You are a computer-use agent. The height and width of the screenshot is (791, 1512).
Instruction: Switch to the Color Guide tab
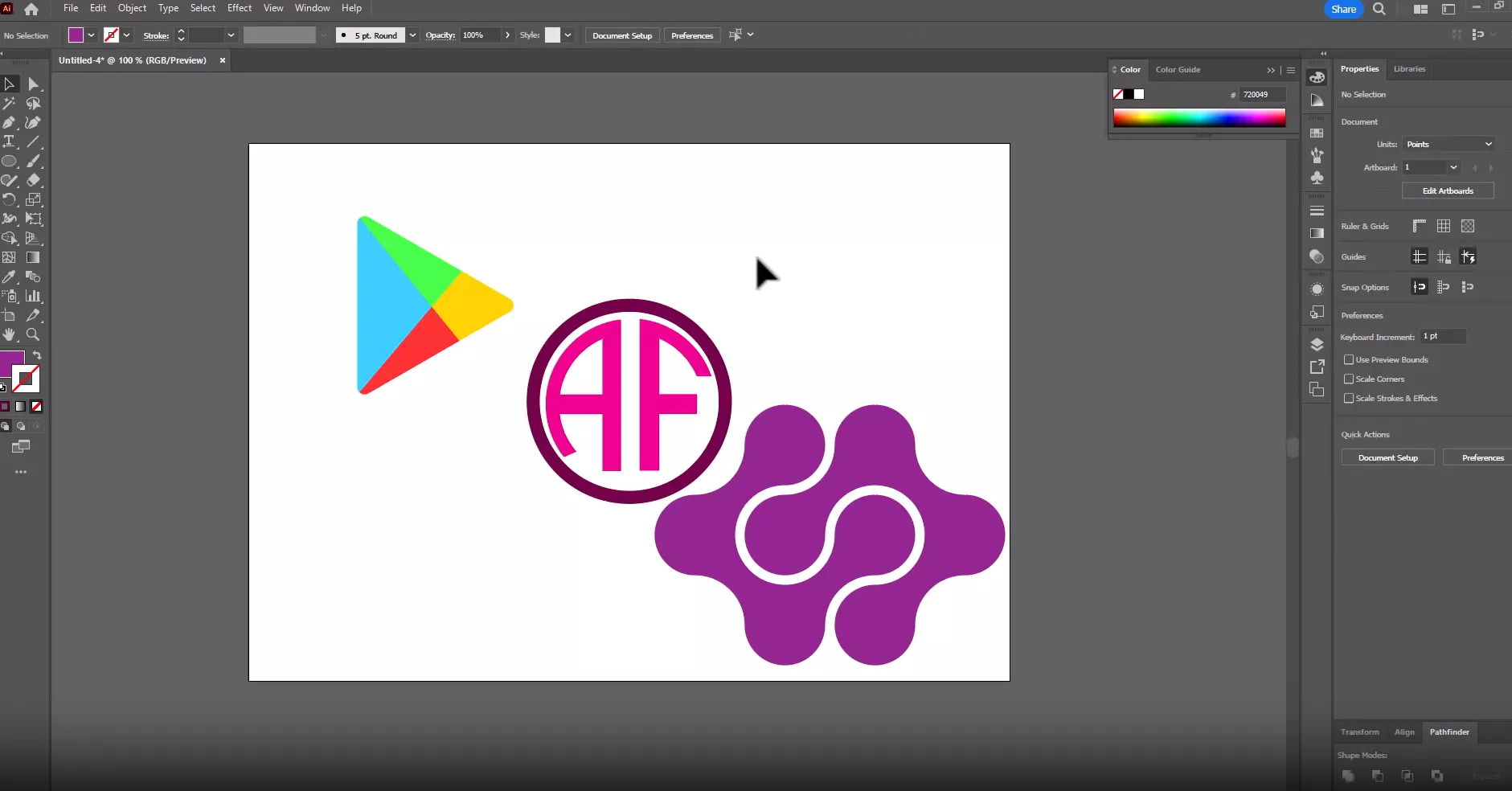(1178, 70)
